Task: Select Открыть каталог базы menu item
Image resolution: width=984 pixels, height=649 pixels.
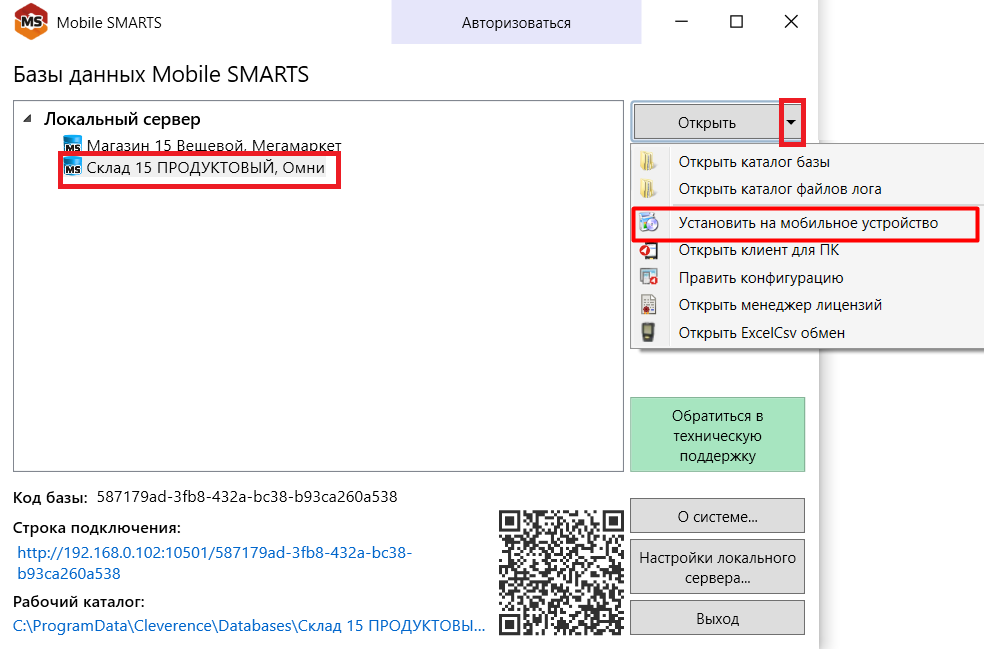Action: [x=807, y=162]
